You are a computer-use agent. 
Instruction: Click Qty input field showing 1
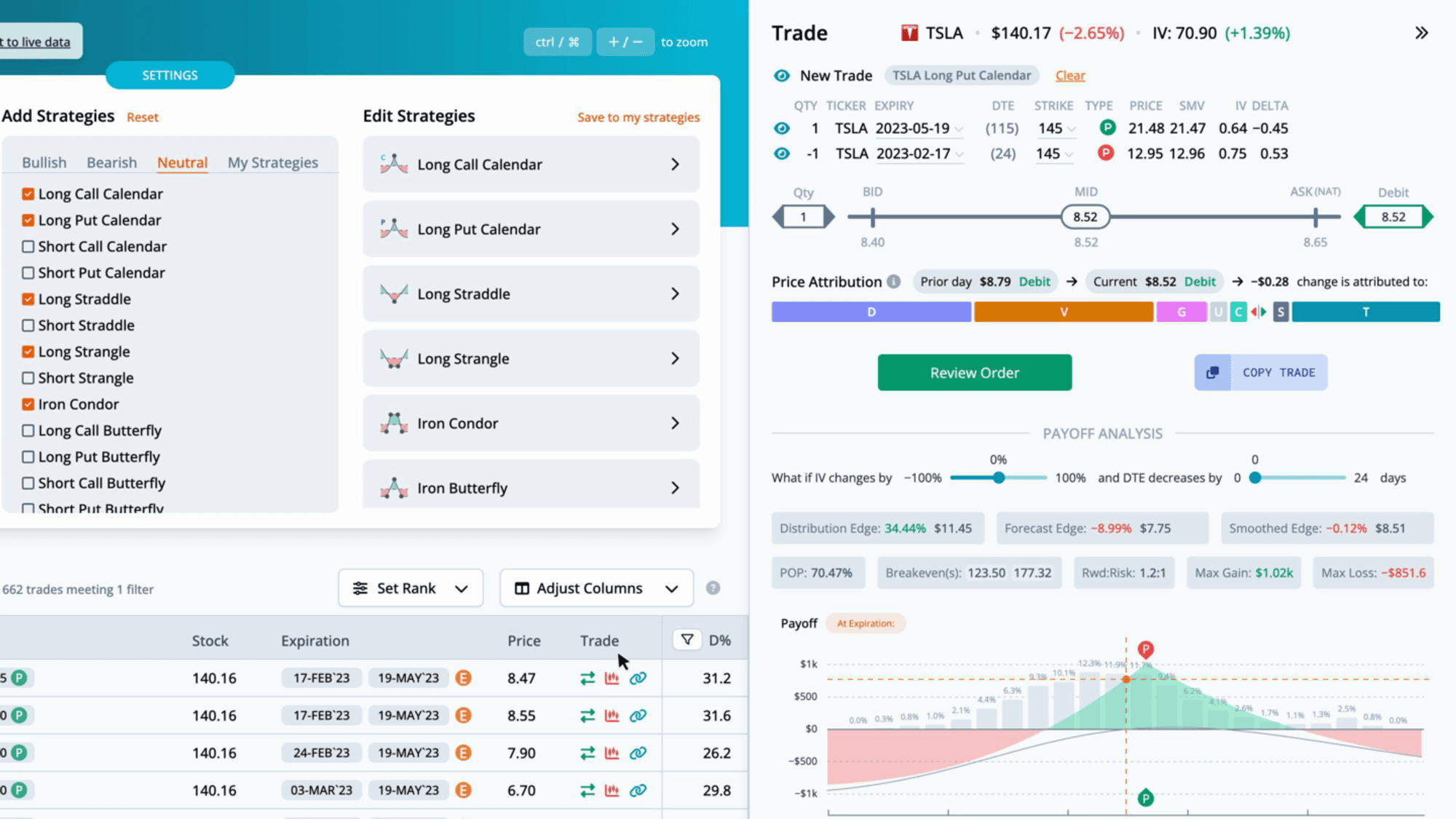[x=803, y=217]
